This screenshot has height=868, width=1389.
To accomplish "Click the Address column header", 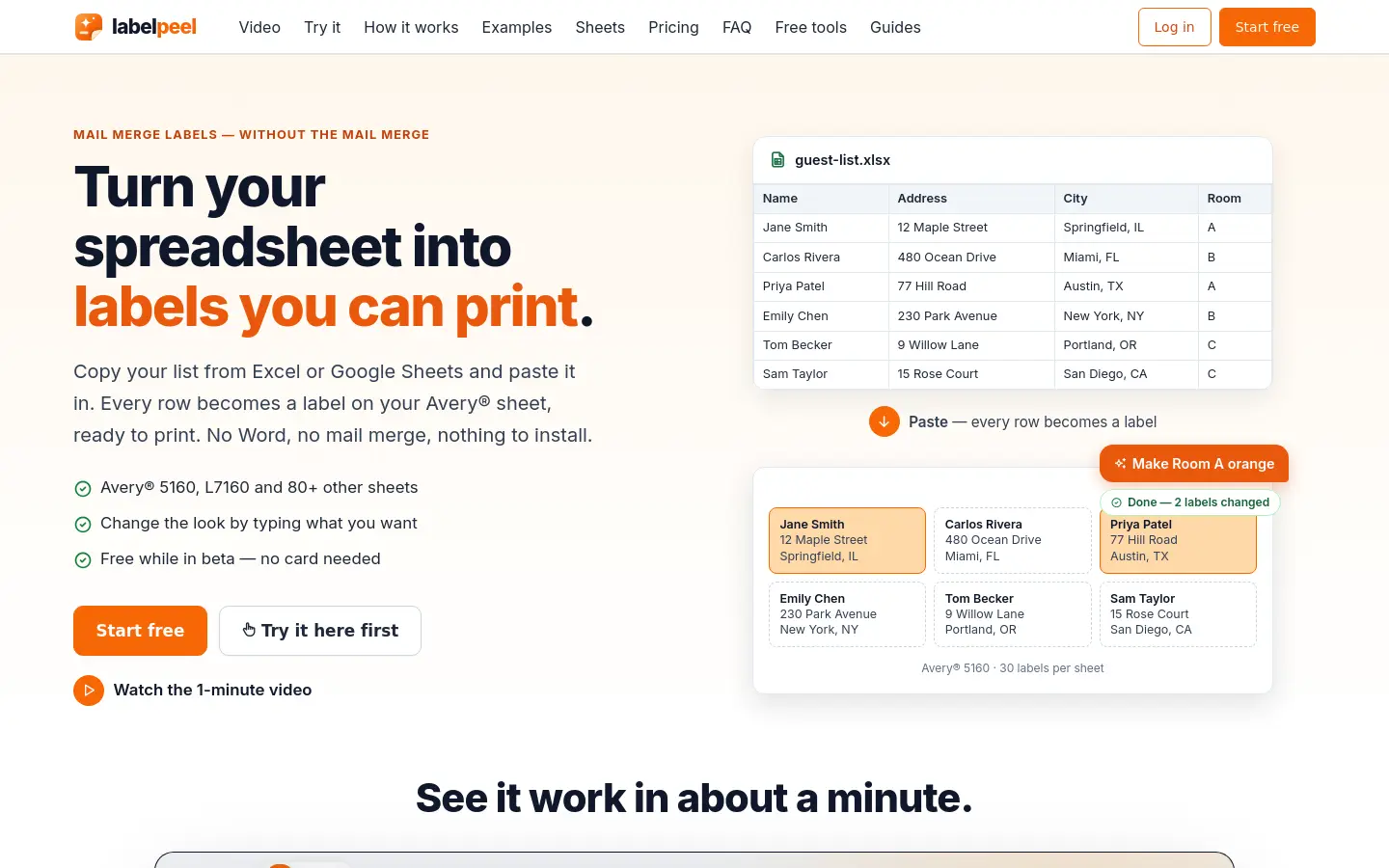I will tap(971, 199).
